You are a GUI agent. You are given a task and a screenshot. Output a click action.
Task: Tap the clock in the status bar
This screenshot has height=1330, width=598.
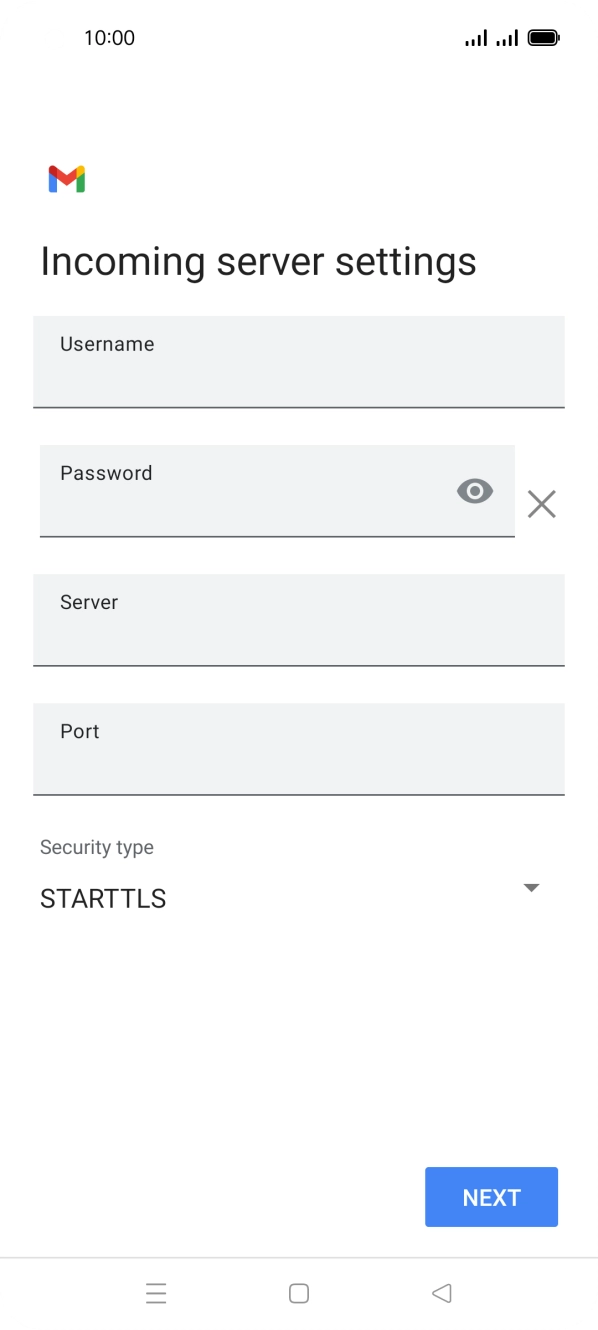tap(110, 37)
